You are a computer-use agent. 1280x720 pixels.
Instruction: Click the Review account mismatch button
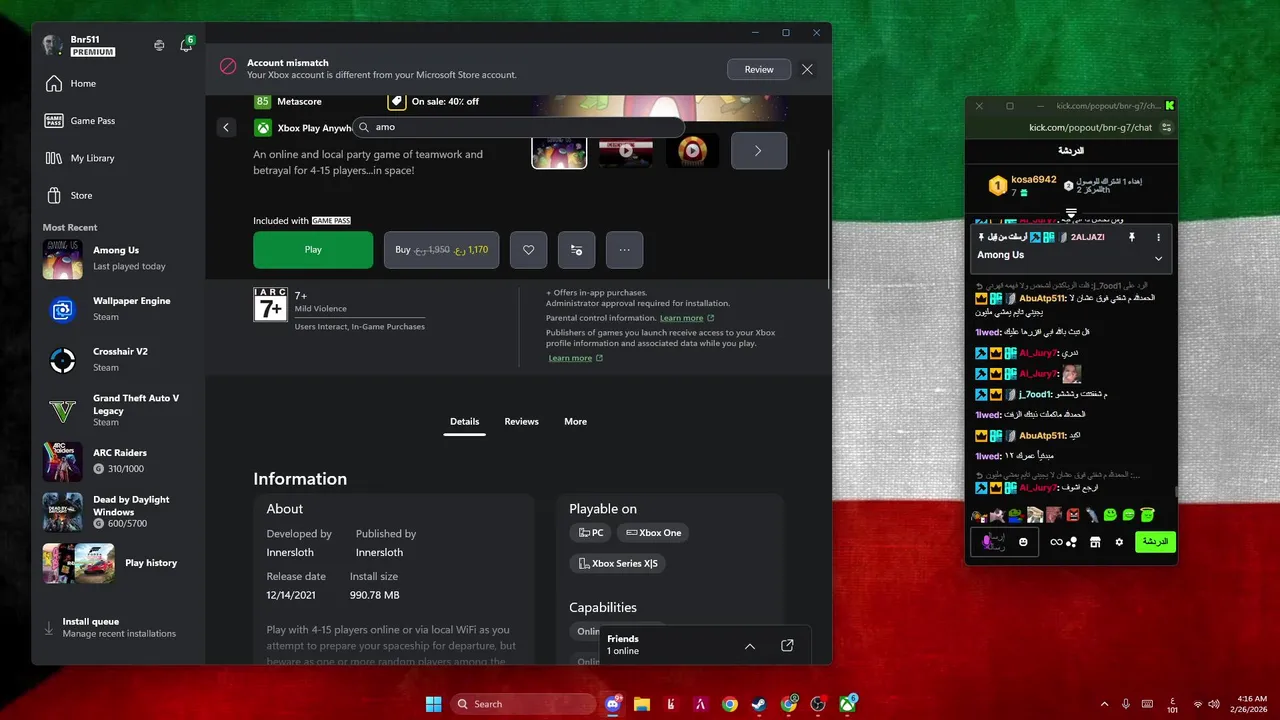(x=759, y=69)
